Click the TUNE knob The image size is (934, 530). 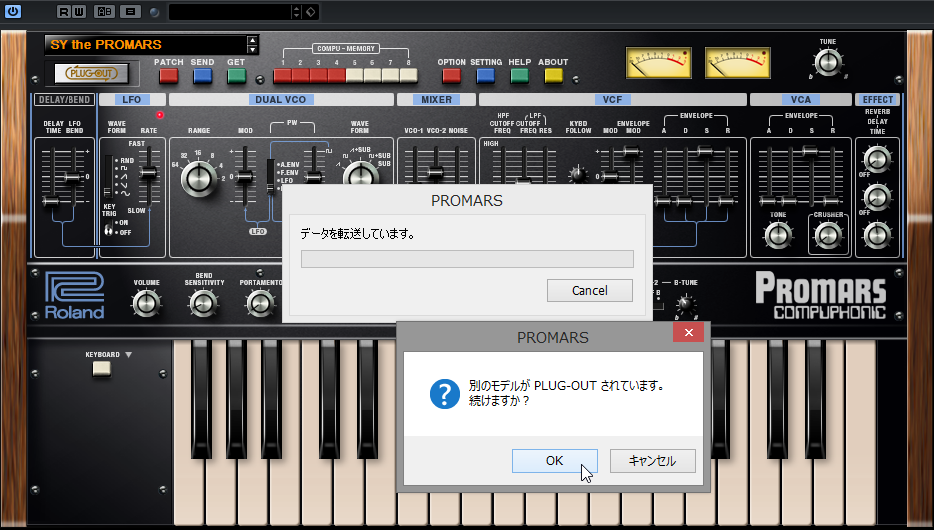828,62
